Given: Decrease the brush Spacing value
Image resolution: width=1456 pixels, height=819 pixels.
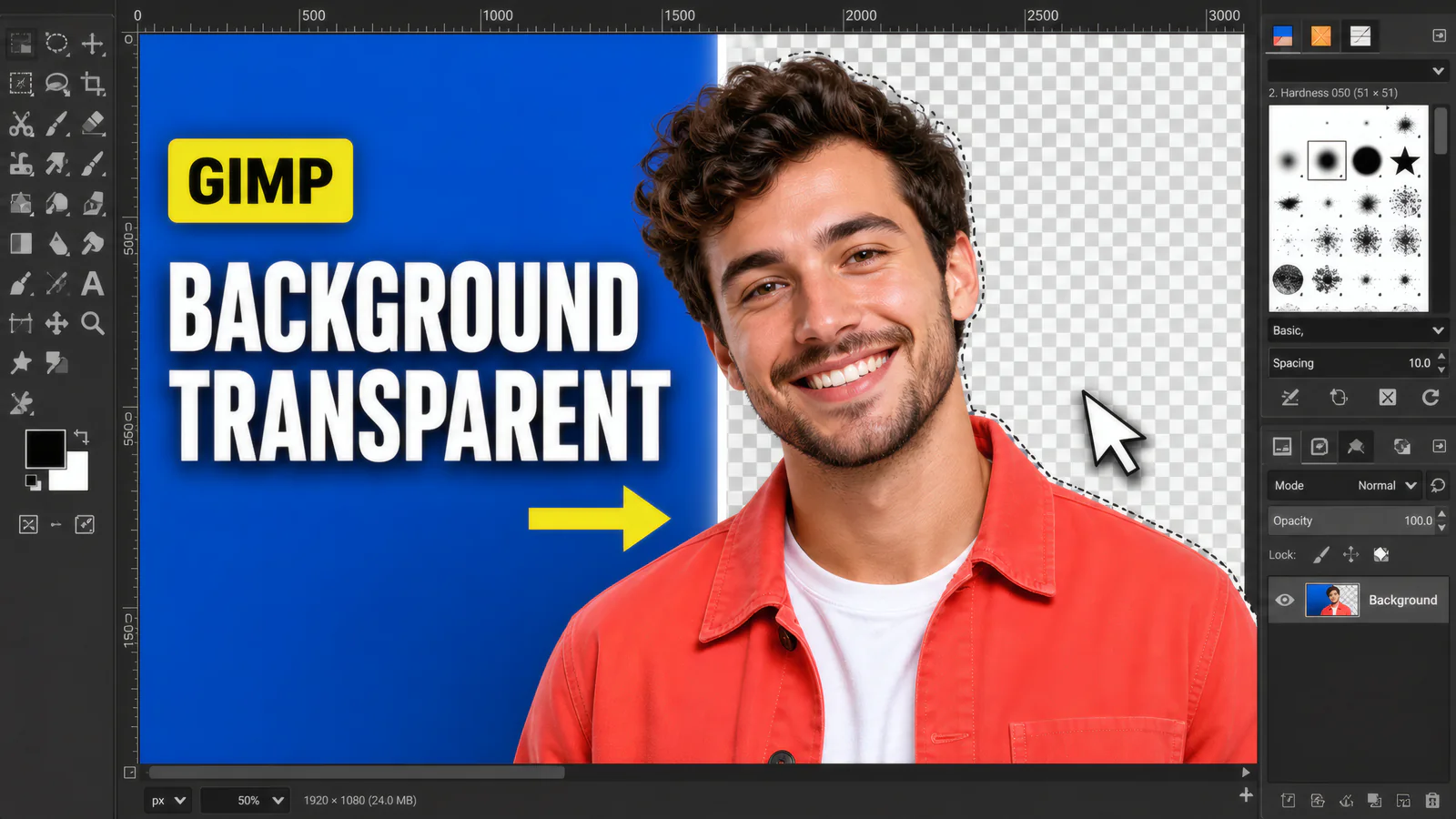Looking at the screenshot, I should tap(1441, 369).
